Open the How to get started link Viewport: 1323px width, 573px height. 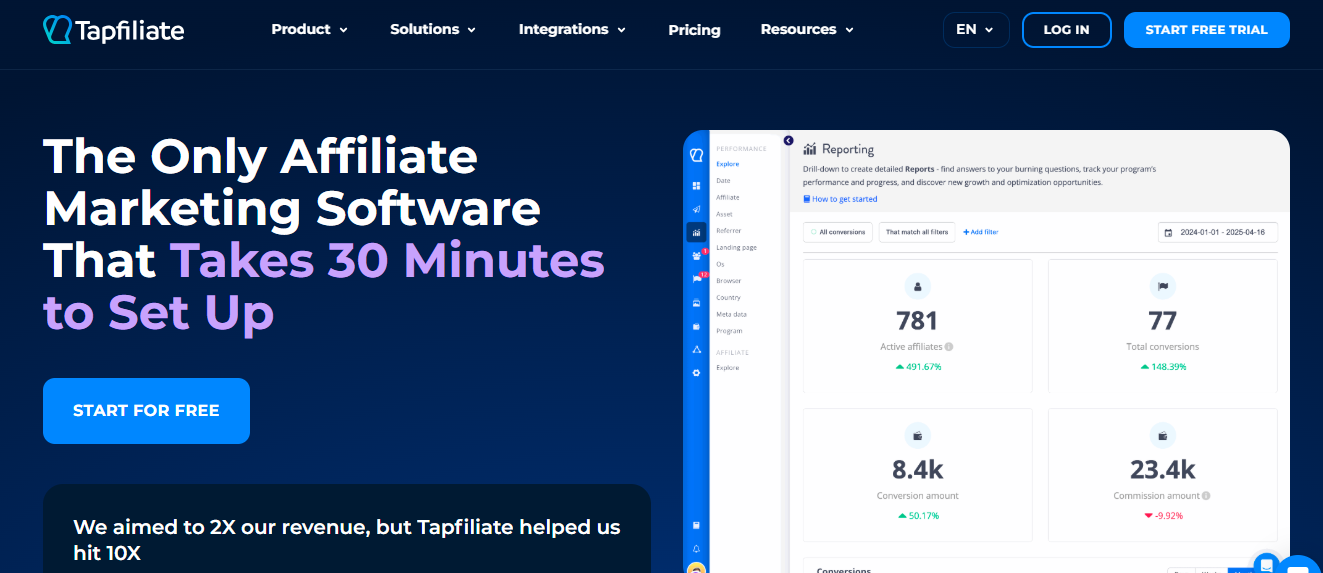[840, 199]
